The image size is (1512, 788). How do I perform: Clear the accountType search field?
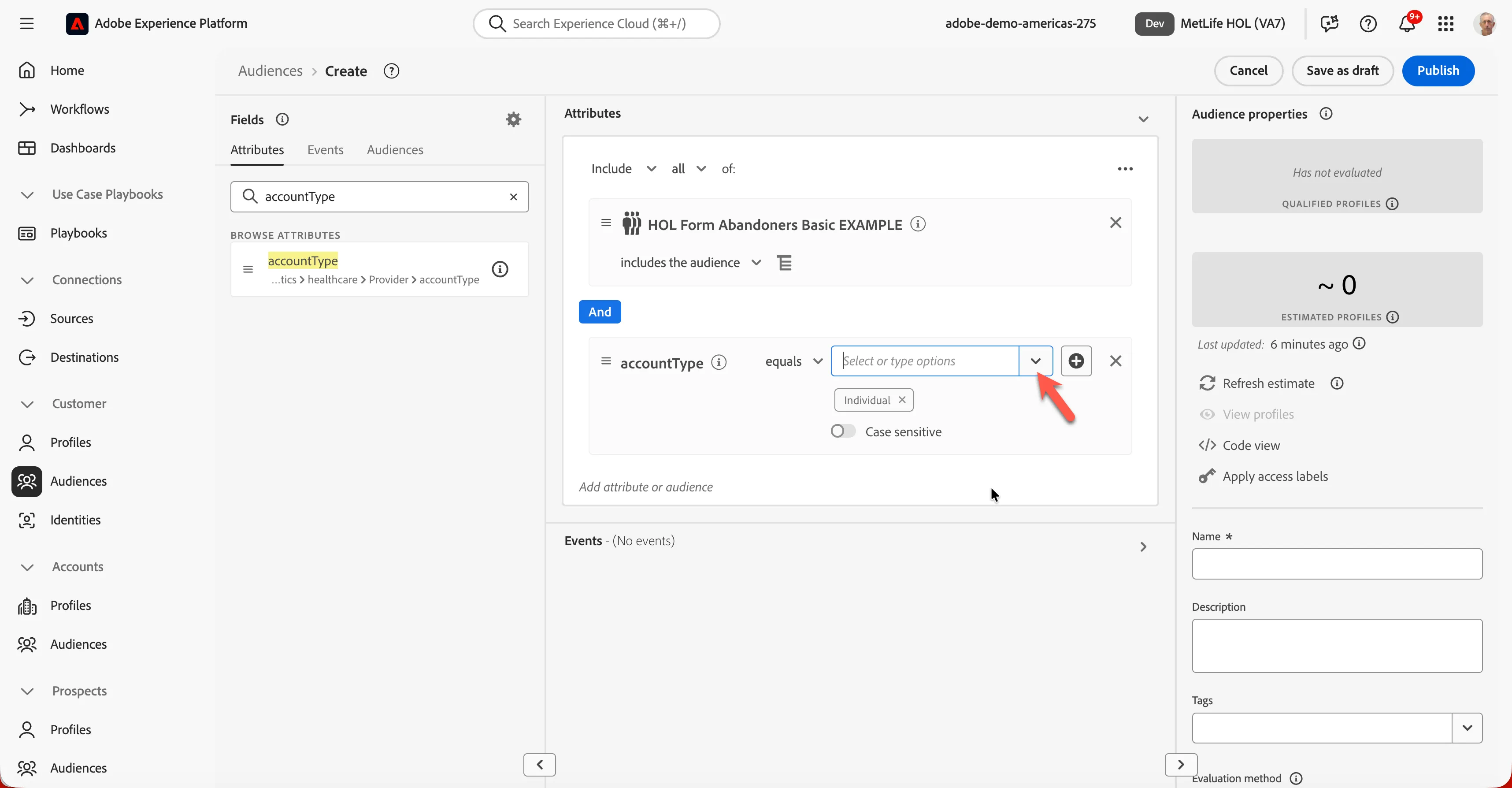[514, 197]
